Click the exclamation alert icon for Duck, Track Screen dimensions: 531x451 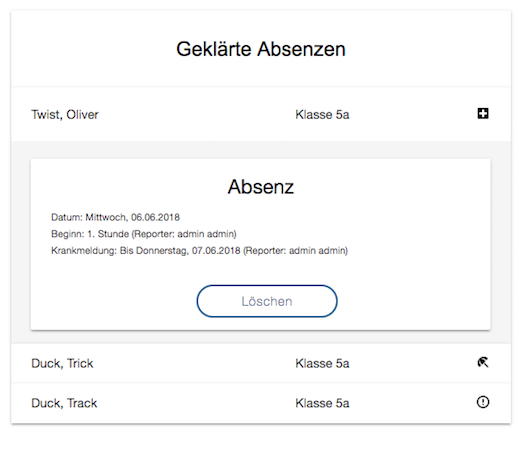(x=483, y=402)
